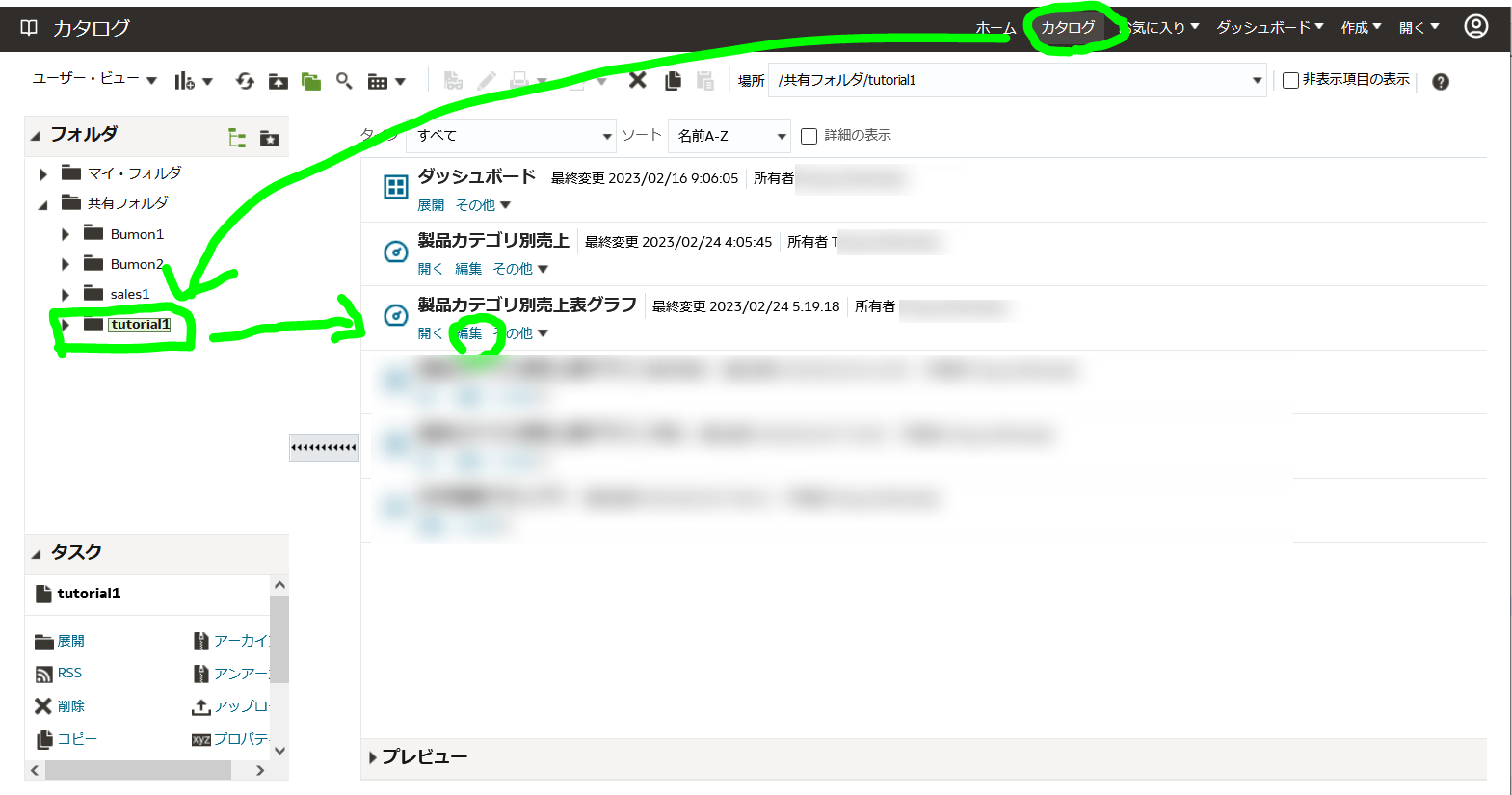This screenshot has width=1512, height=795.
Task: Click 開く link for 製品カテゴリ別売上
Action: (x=430, y=269)
